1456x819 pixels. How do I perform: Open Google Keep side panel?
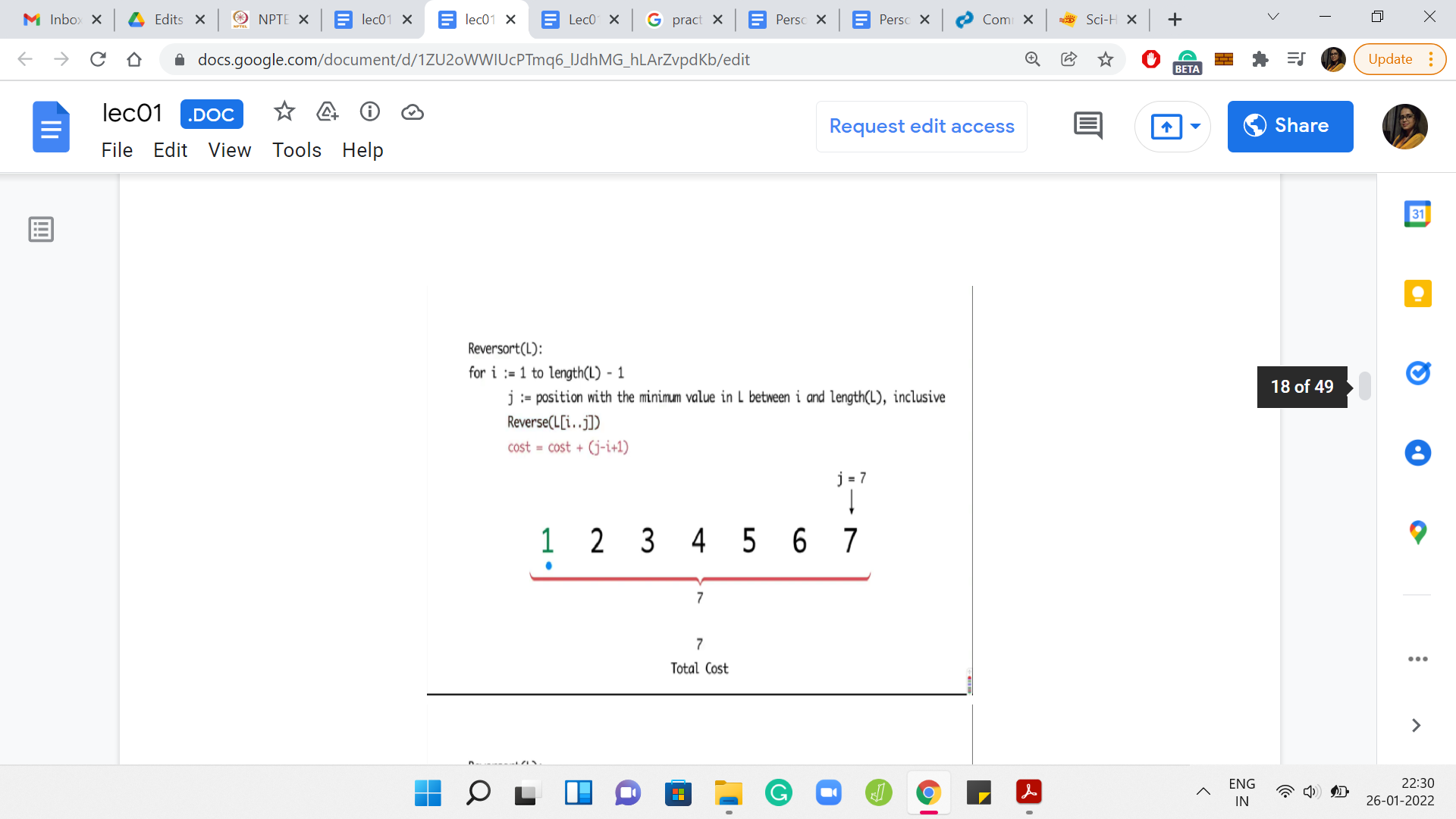1417,293
